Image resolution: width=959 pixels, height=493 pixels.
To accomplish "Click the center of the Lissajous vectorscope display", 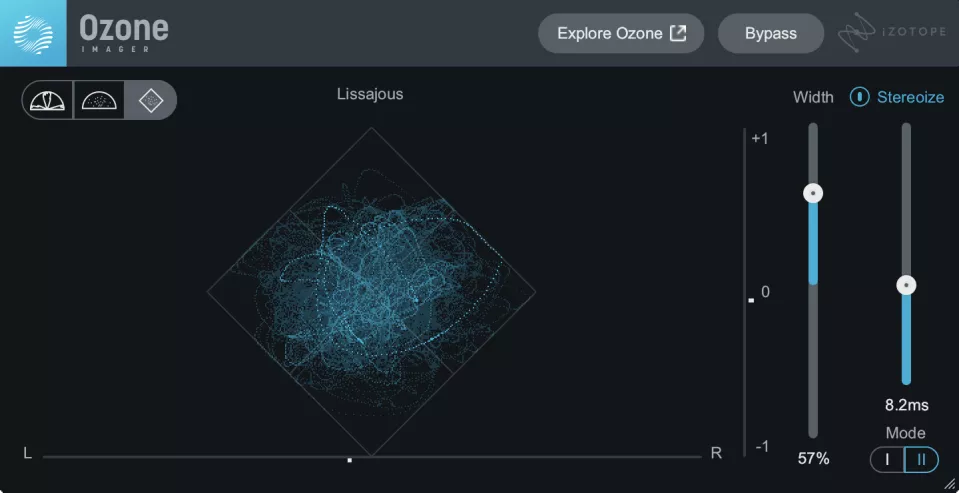I will coord(371,292).
